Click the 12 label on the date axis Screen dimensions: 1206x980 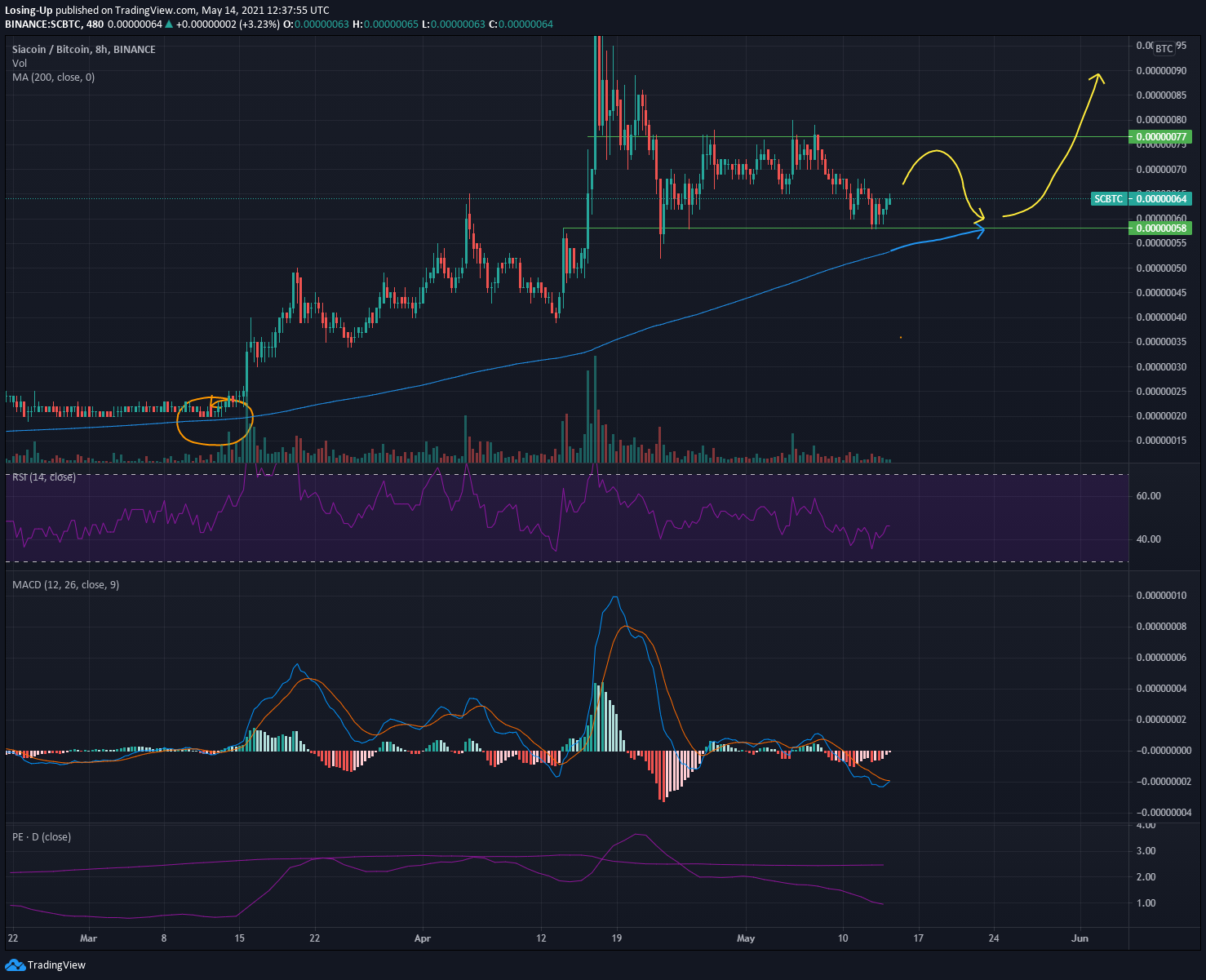(x=541, y=938)
